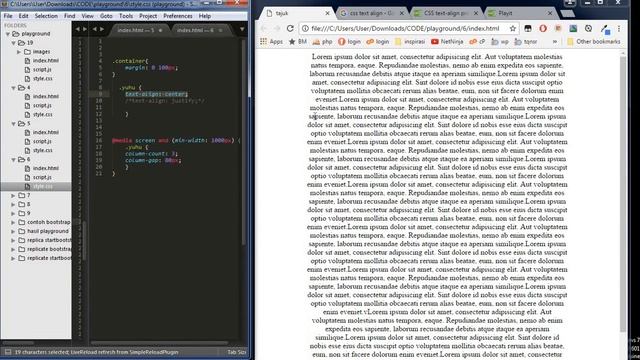
Task: Open Other bookmarks folder
Action: 593,42
